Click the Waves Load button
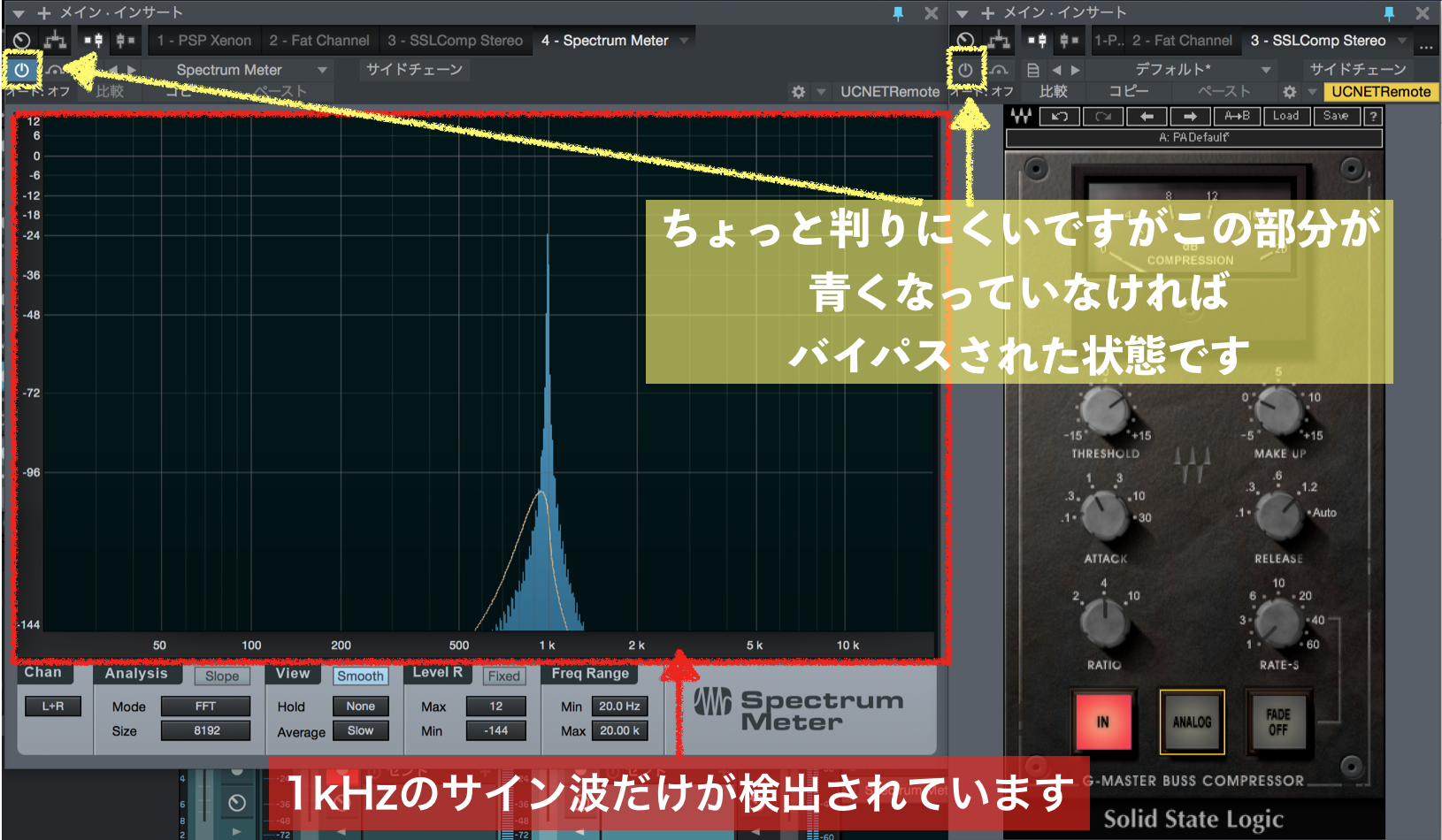1442x840 pixels. tap(1285, 116)
